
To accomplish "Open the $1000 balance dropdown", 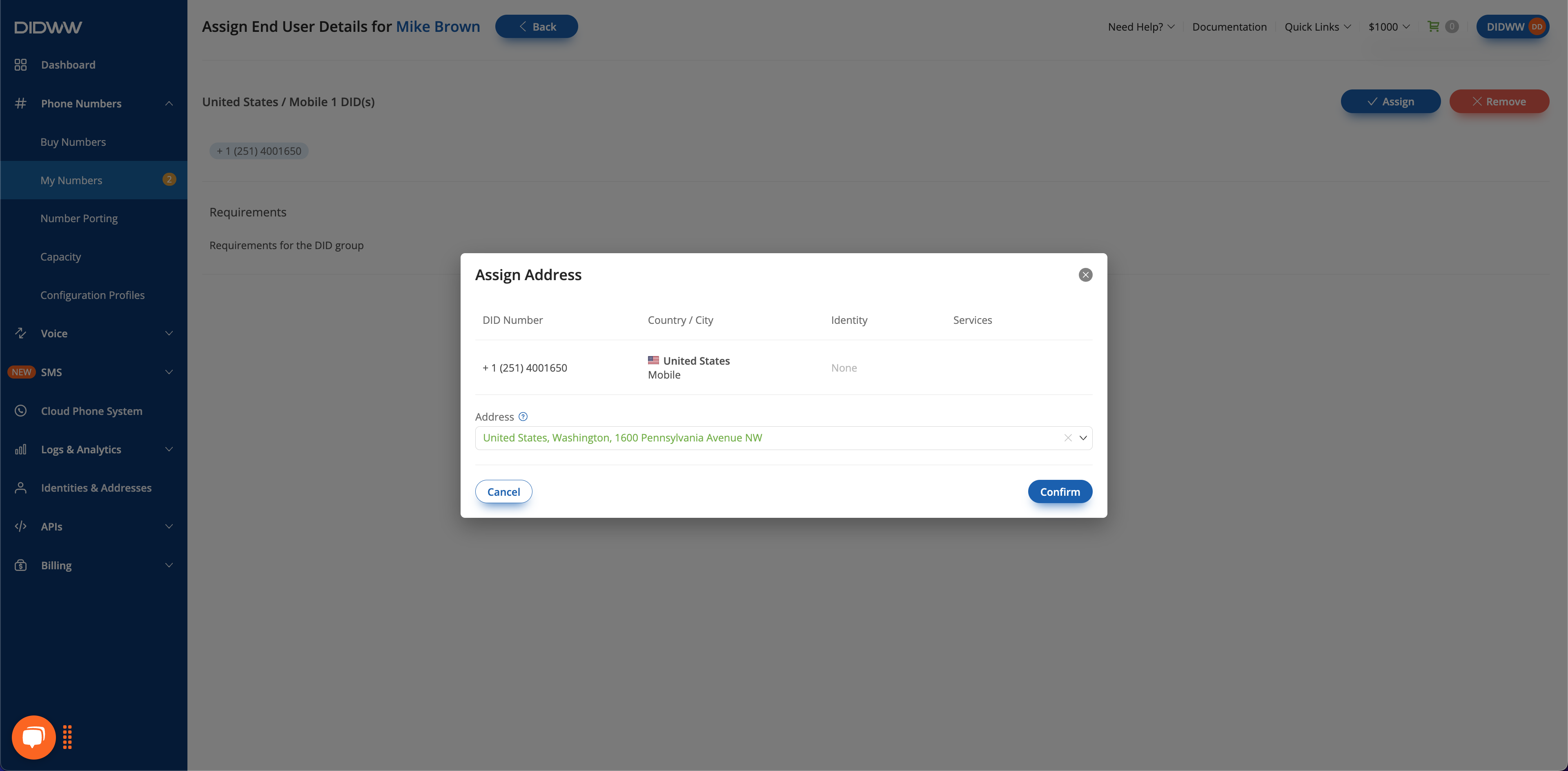I will (x=1389, y=27).
